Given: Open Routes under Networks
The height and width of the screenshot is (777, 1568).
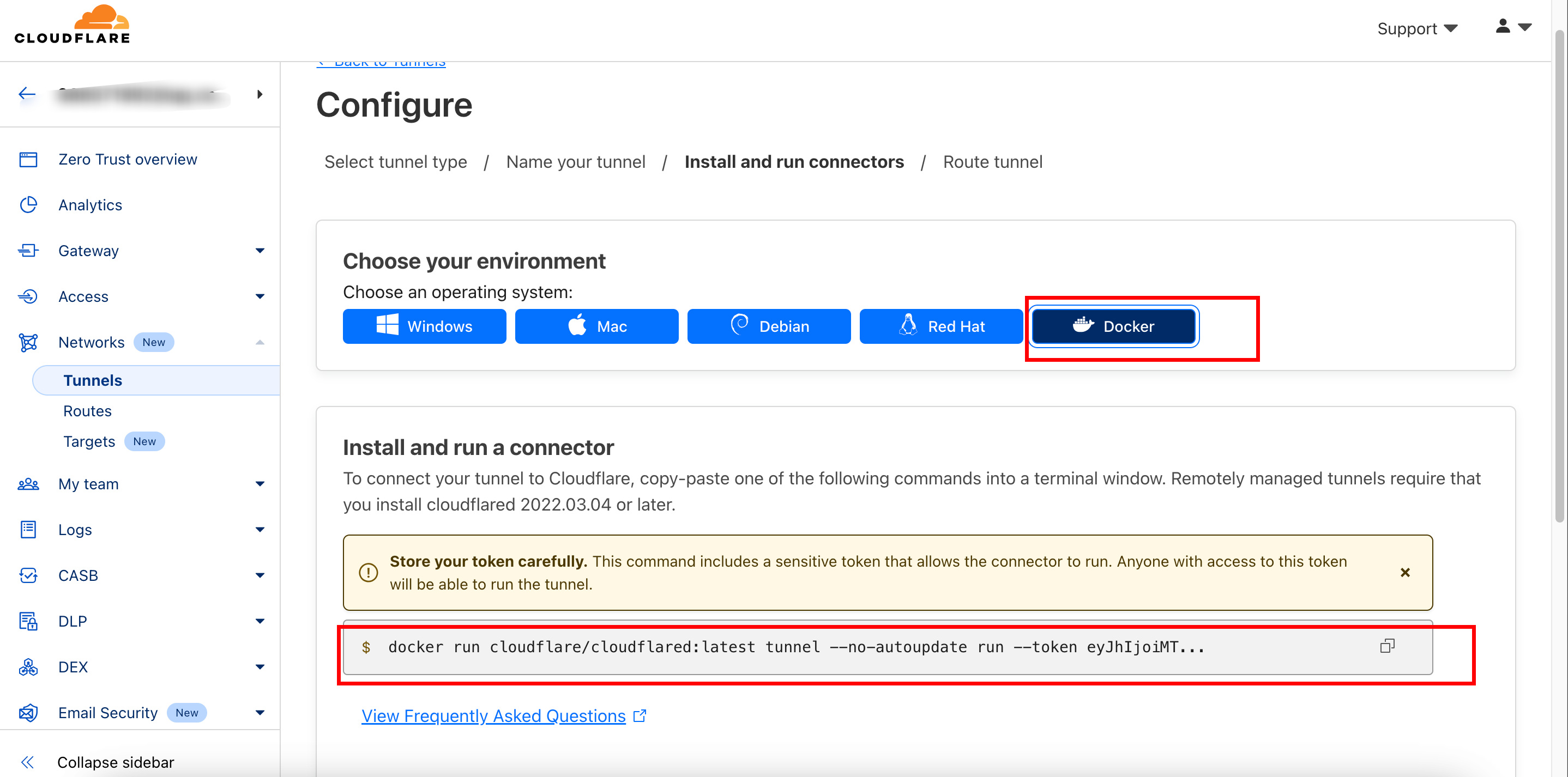Looking at the screenshot, I should point(87,411).
